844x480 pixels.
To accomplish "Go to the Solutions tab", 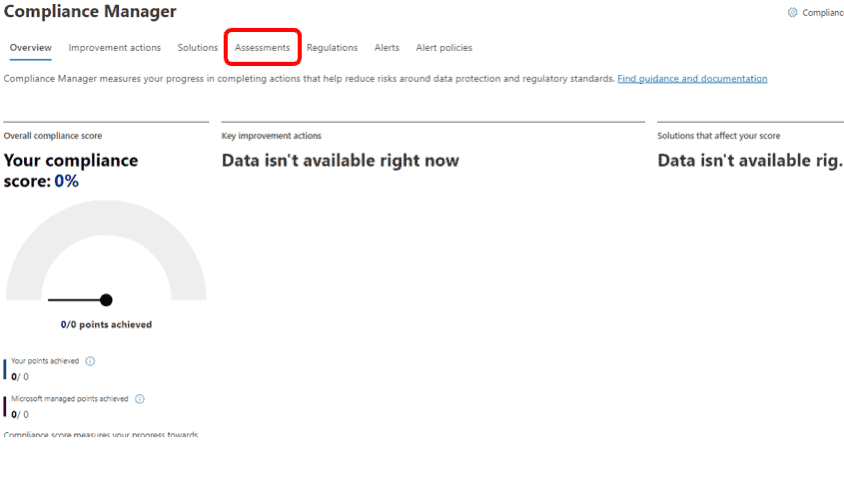I will pos(198,47).
